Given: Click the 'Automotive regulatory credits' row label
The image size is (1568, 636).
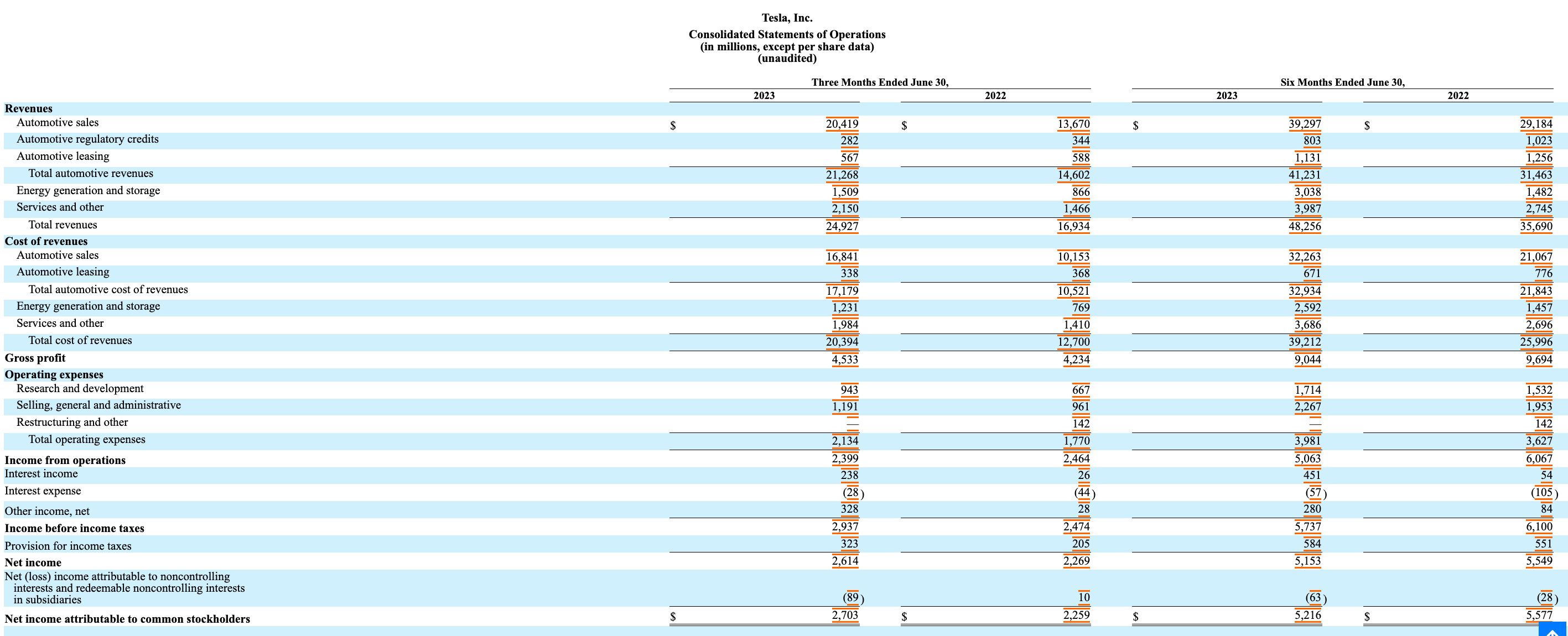Looking at the screenshot, I should pos(87,139).
